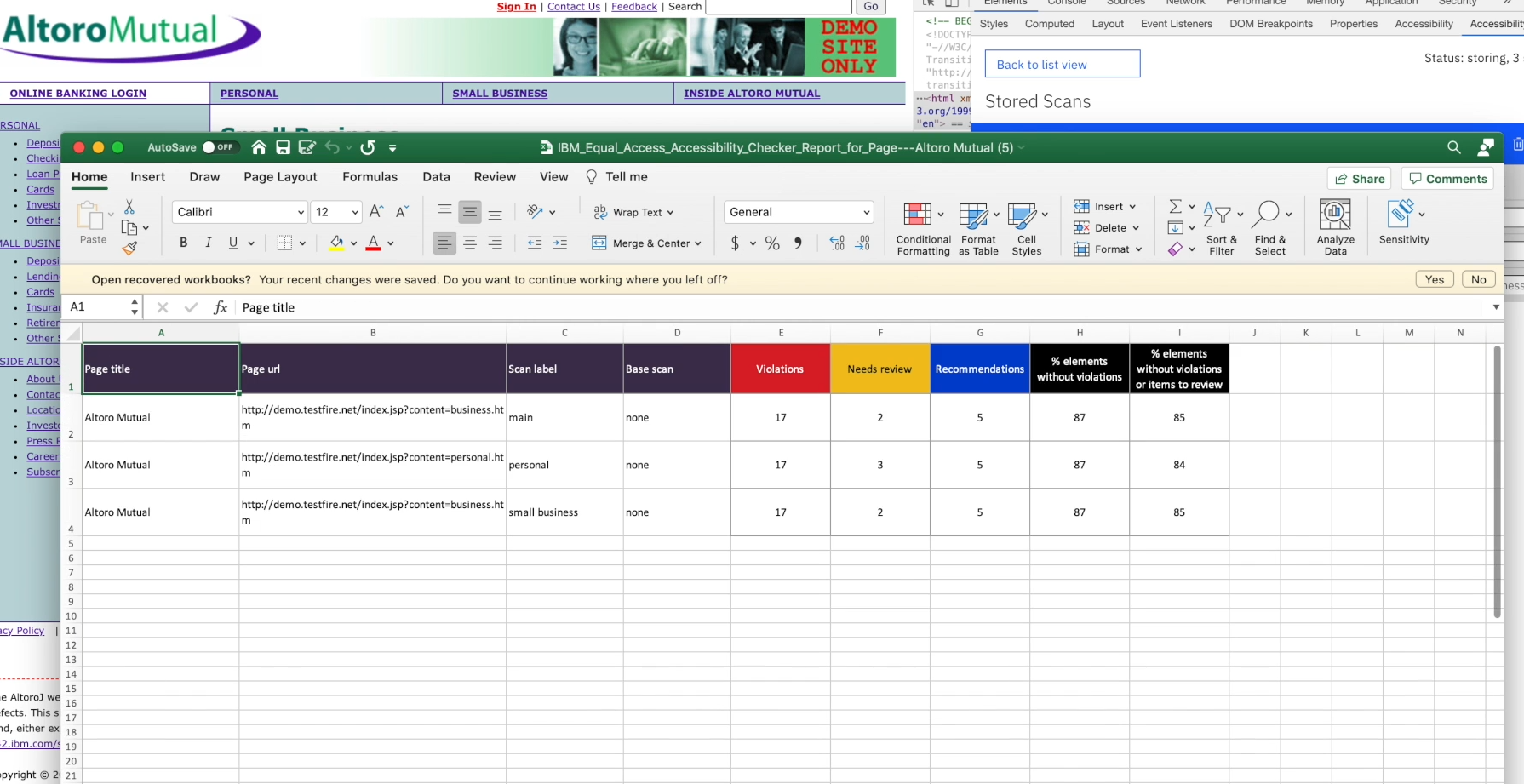Click the fill color yellow swatch
1524x784 pixels.
pyautogui.click(x=337, y=243)
